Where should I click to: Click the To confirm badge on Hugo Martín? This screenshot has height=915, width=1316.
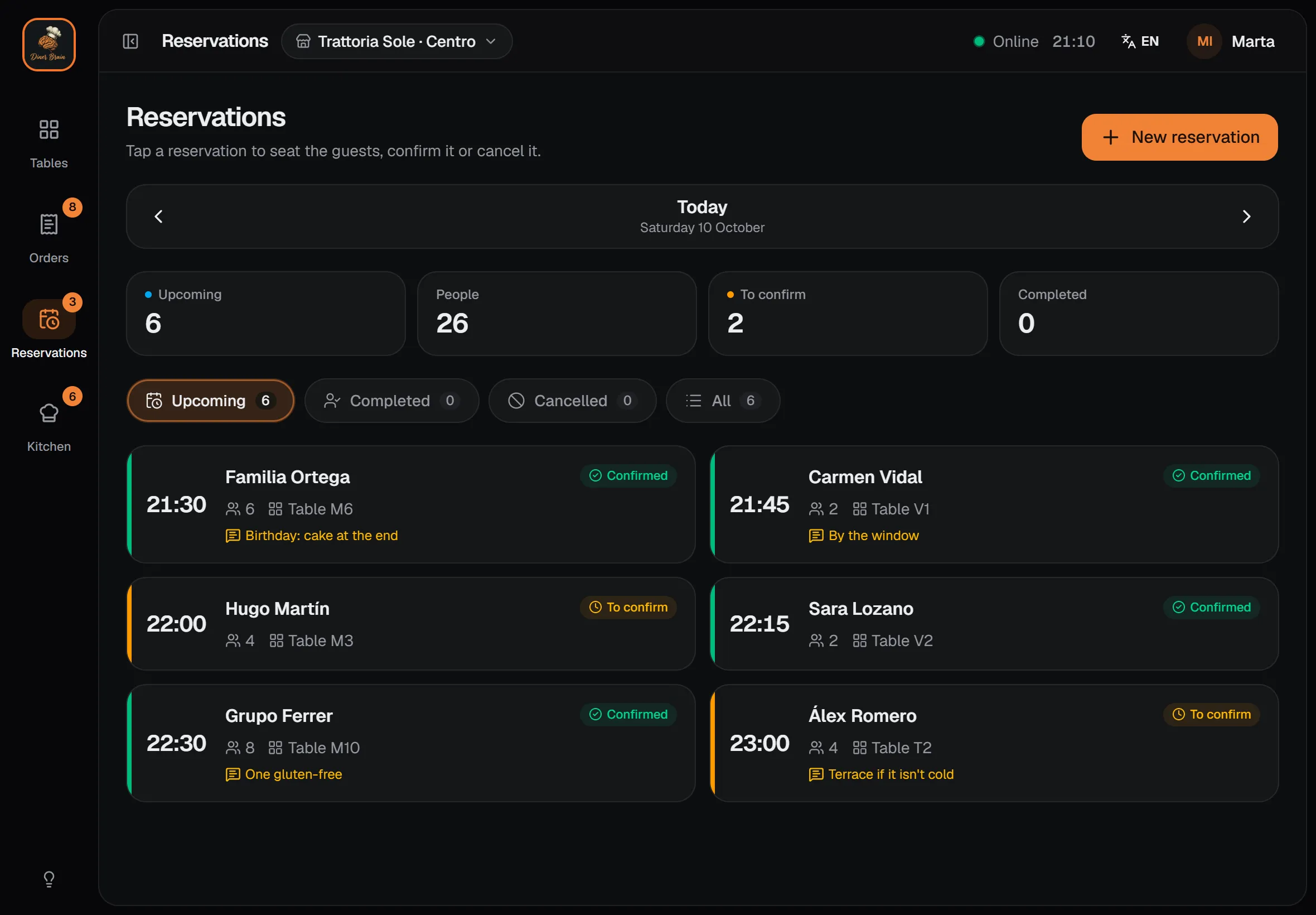point(628,607)
